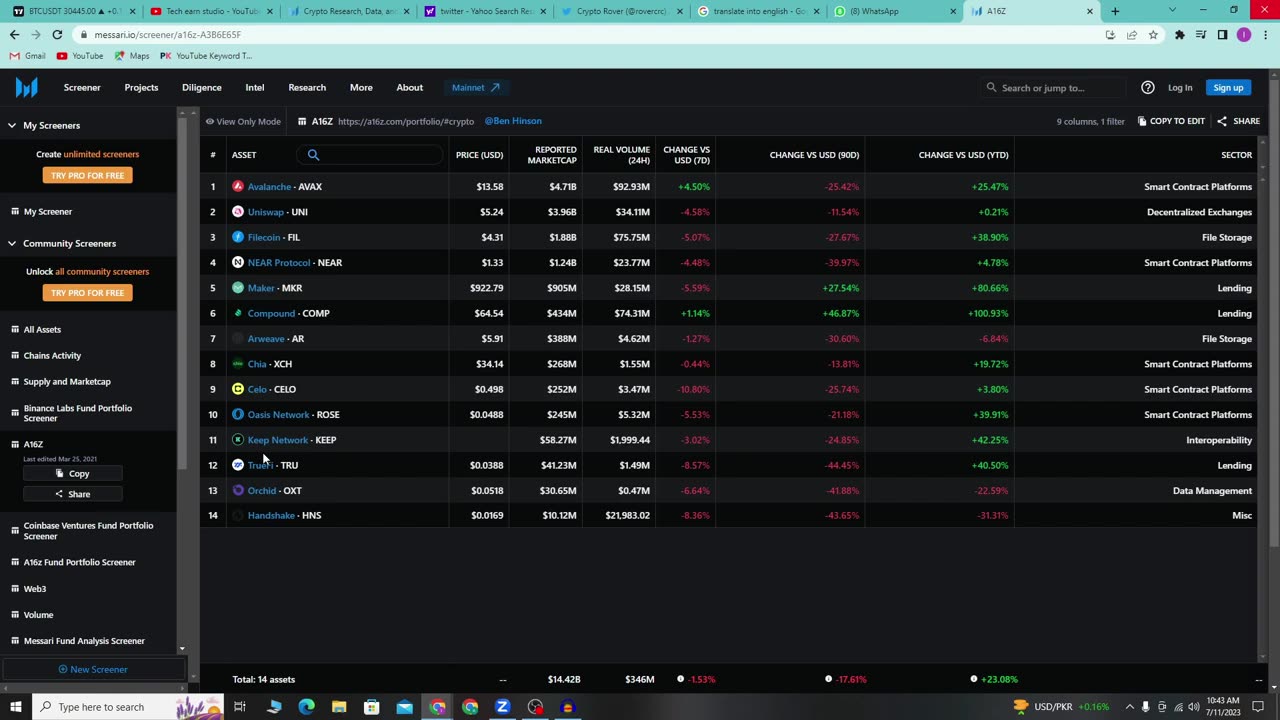This screenshot has height=720, width=1280.
Task: Click COPY TO EDIT button
Action: (1171, 121)
